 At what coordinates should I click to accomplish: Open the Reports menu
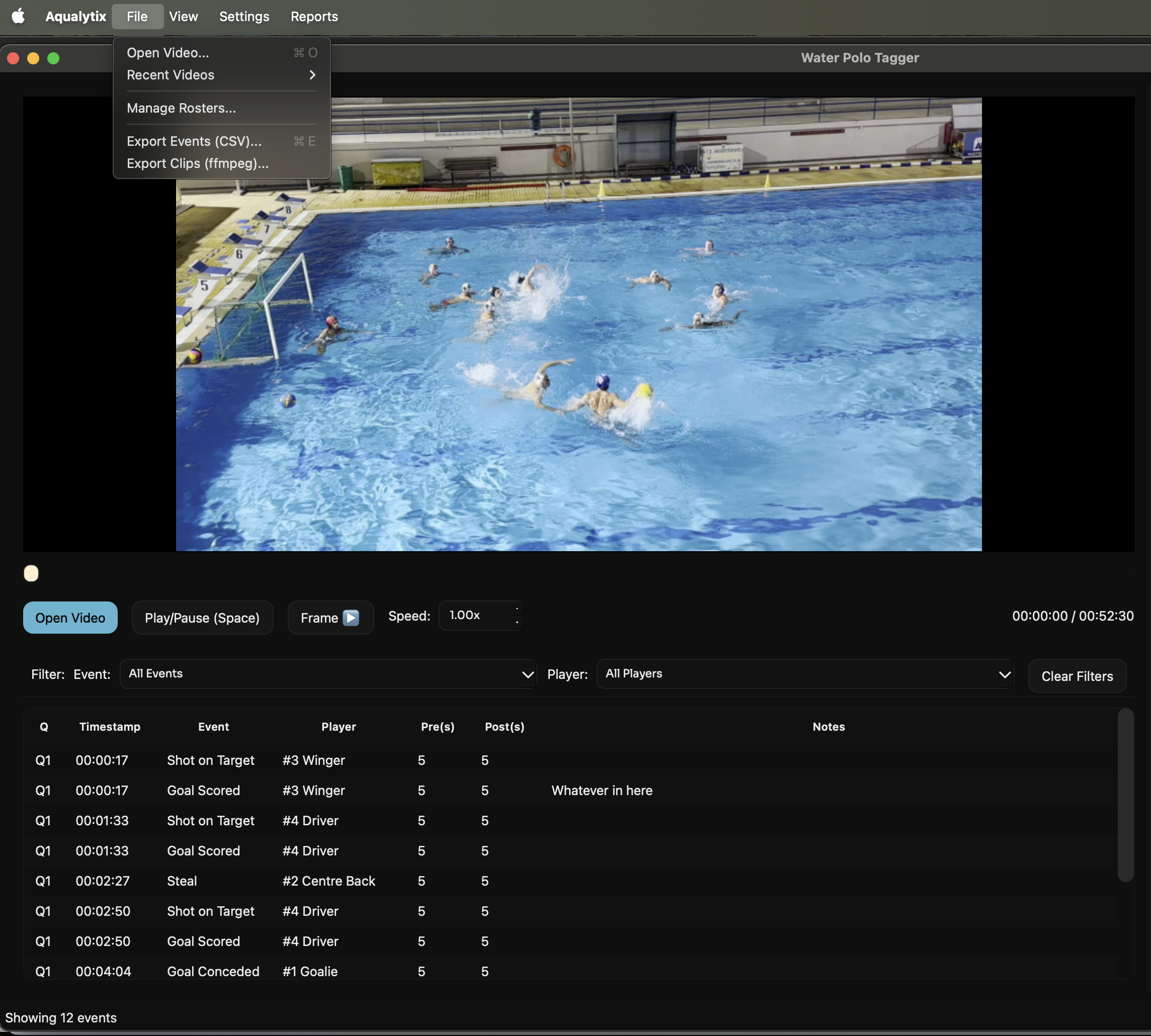(314, 17)
